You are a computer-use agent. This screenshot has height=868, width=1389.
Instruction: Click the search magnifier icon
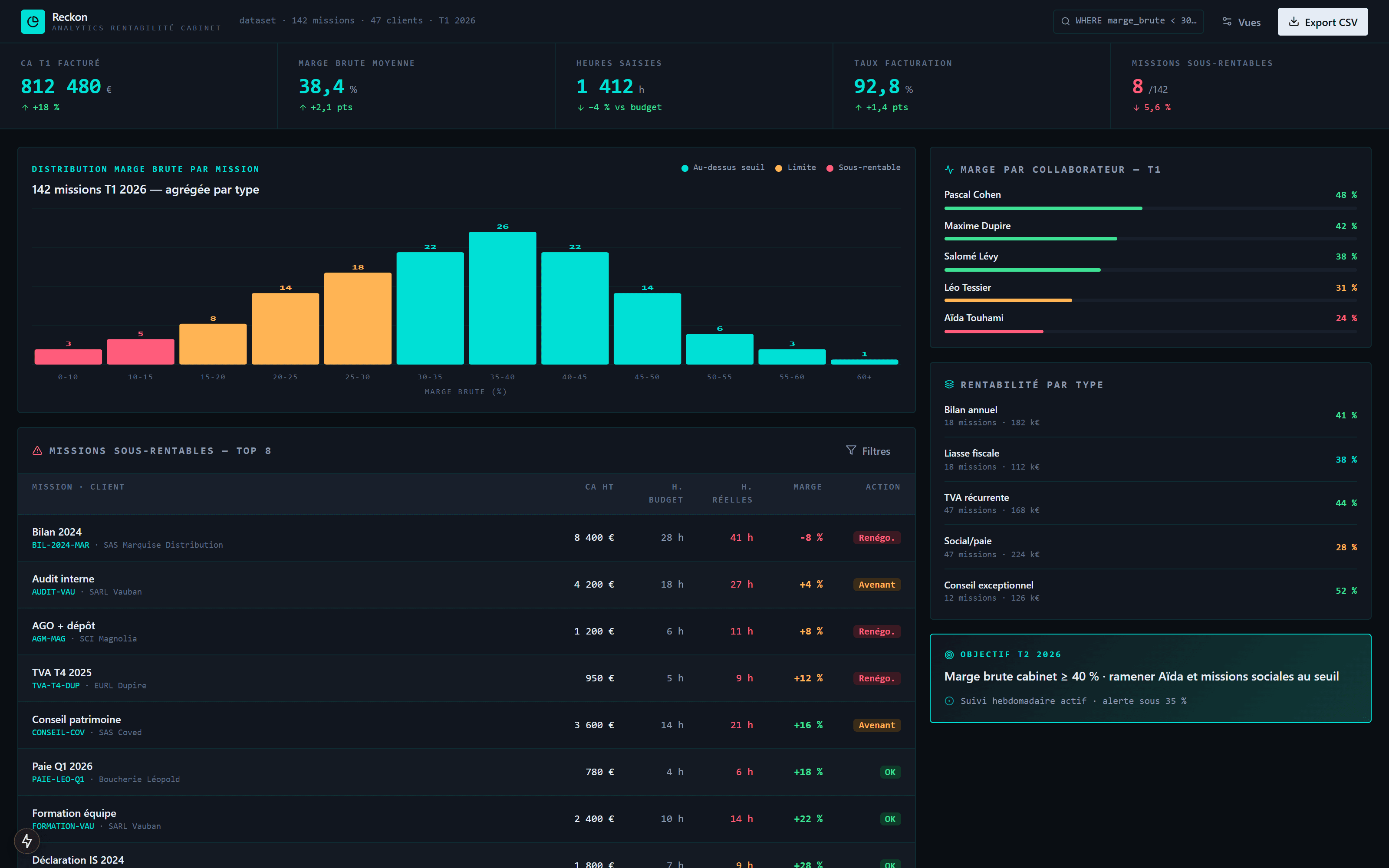click(1065, 21)
